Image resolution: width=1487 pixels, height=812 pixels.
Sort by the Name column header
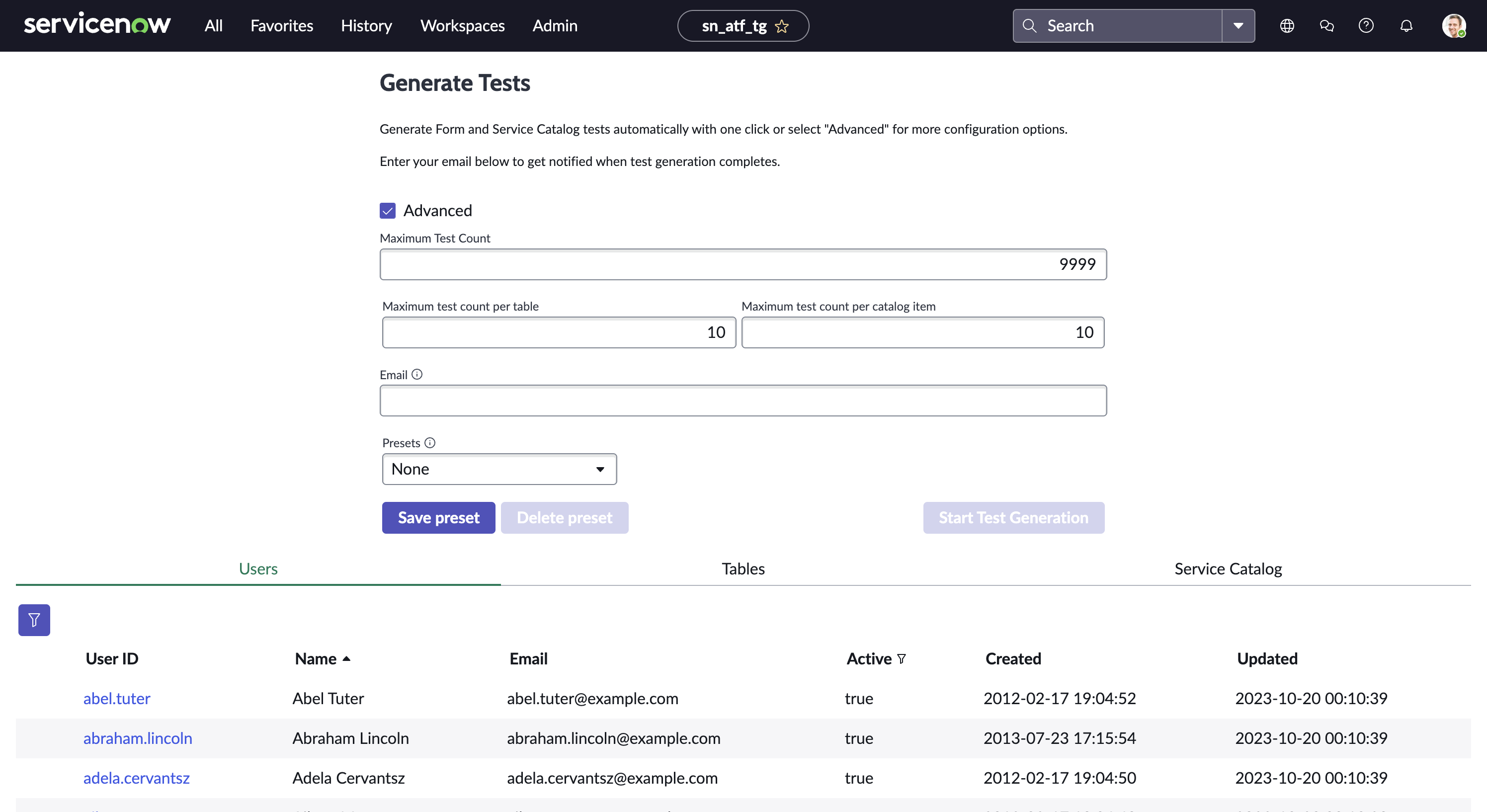(x=316, y=658)
